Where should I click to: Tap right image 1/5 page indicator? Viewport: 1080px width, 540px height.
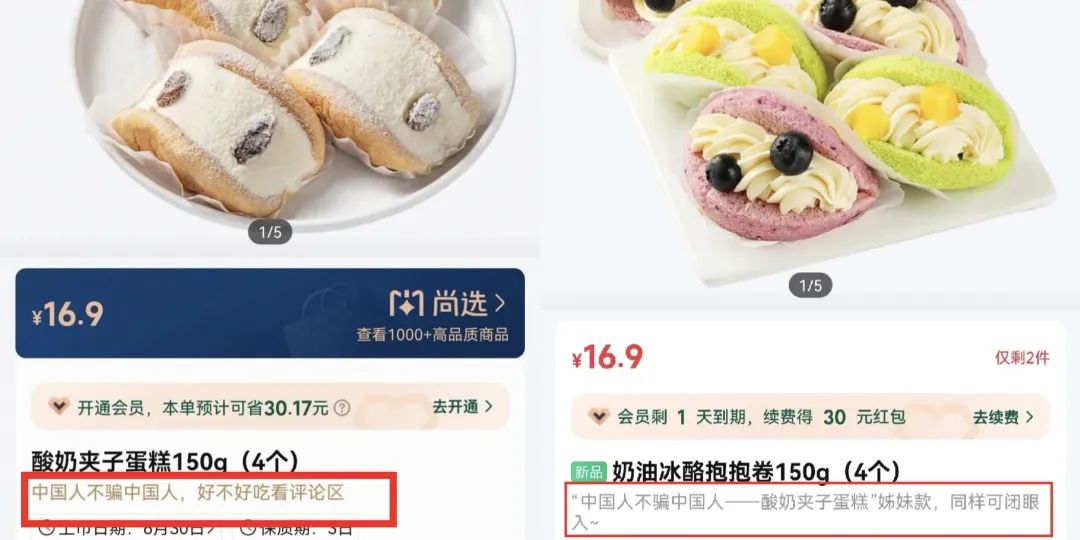click(810, 284)
